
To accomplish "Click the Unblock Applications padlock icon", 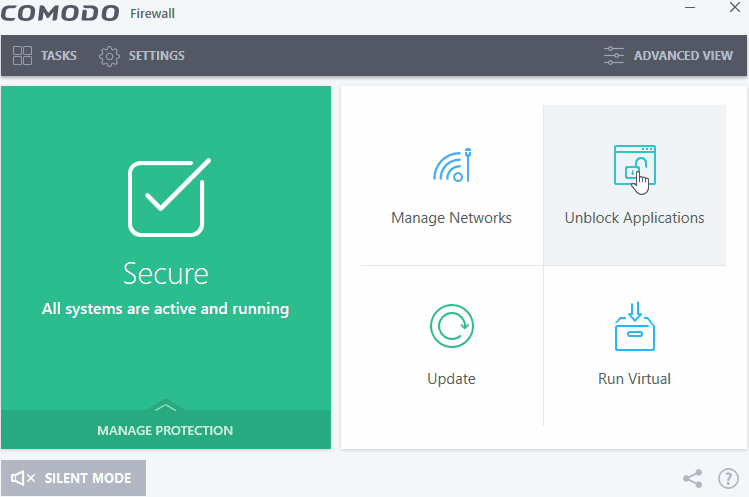I will [x=633, y=166].
